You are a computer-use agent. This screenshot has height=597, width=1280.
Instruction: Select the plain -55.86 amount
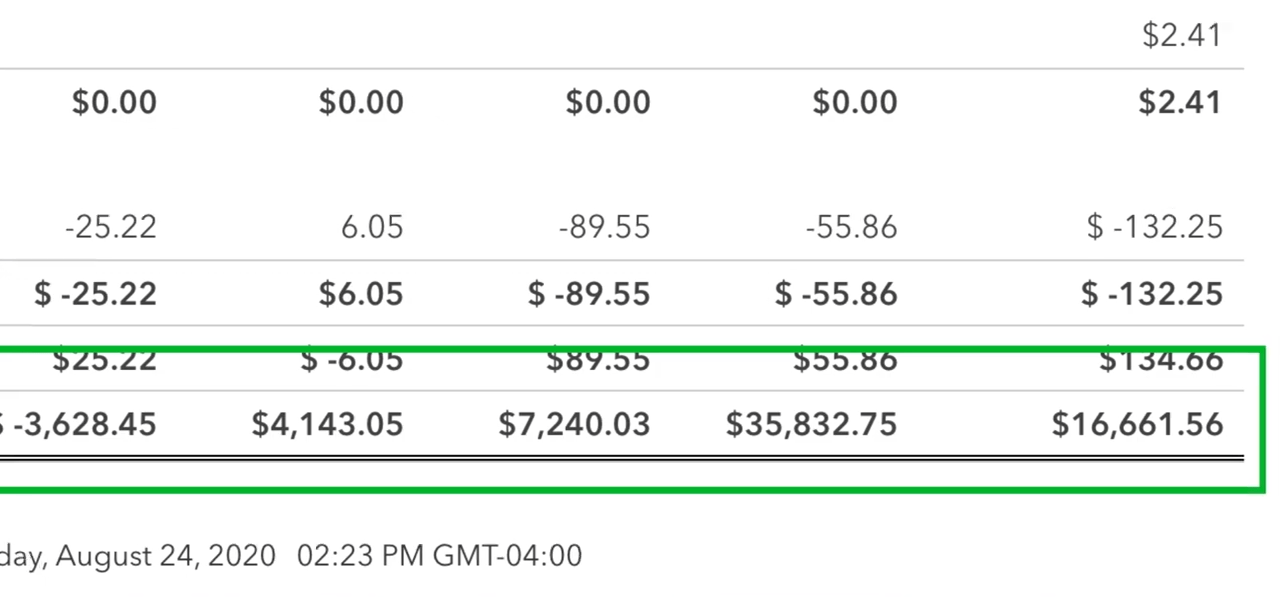(x=851, y=227)
